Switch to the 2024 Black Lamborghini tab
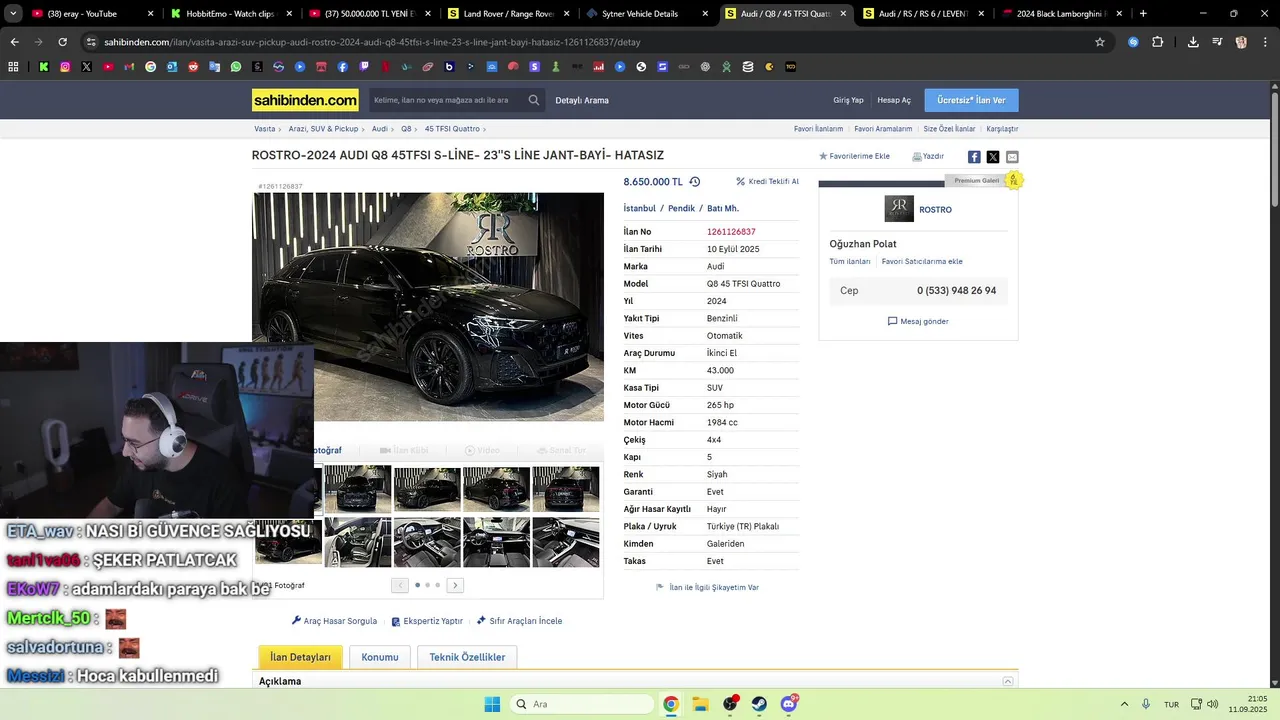 point(1060,14)
